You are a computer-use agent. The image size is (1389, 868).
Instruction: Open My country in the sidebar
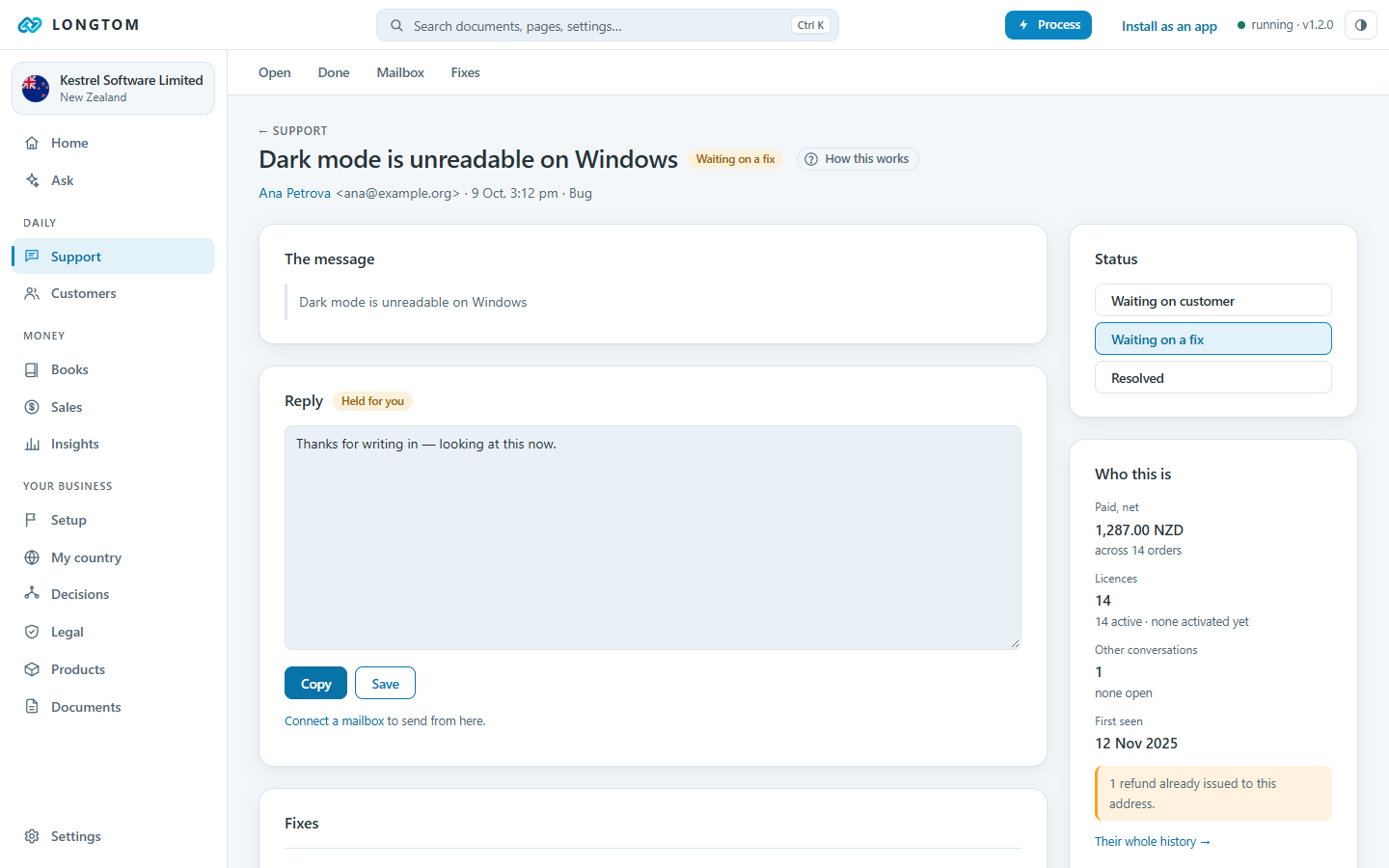(113, 557)
